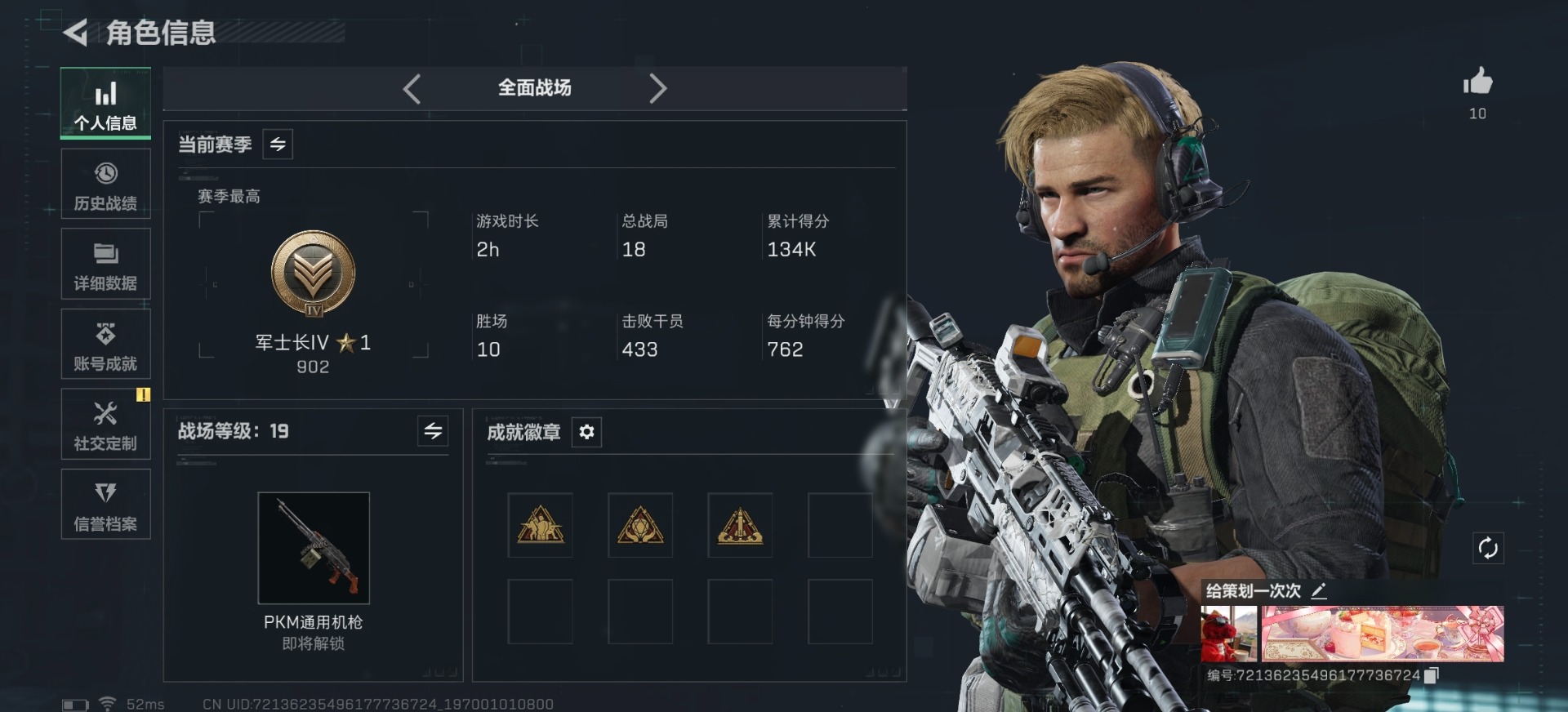
Task: Open the 信誉档案 tab
Action: 105,504
